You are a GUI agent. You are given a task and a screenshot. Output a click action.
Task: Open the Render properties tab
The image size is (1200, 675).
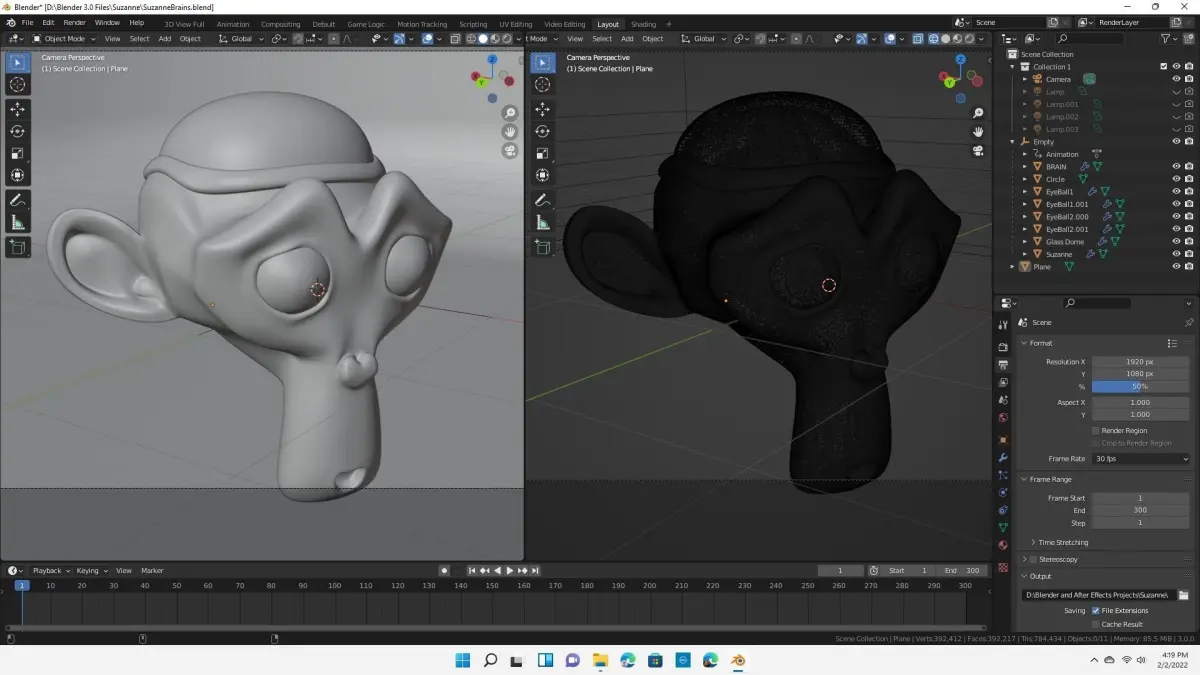[x=1003, y=346]
